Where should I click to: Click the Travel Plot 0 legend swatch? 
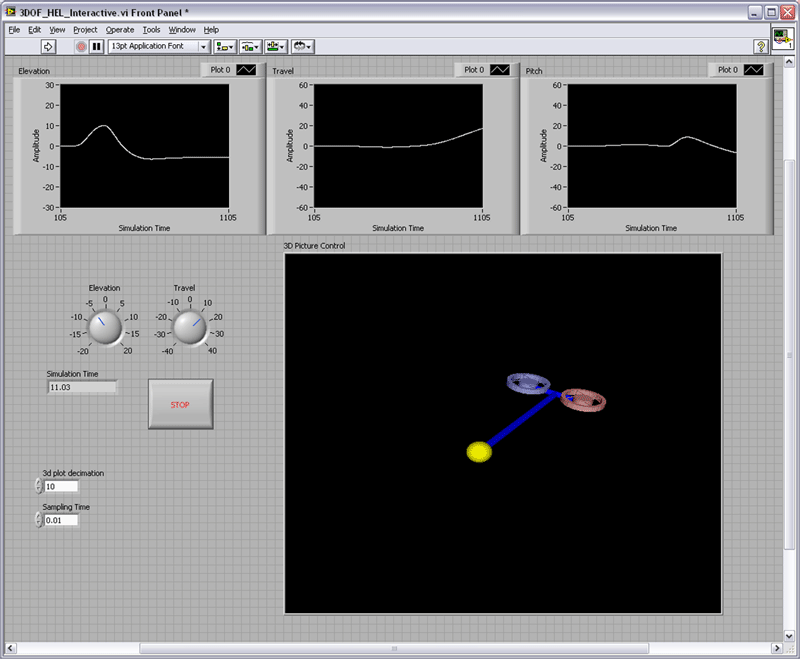(x=501, y=70)
